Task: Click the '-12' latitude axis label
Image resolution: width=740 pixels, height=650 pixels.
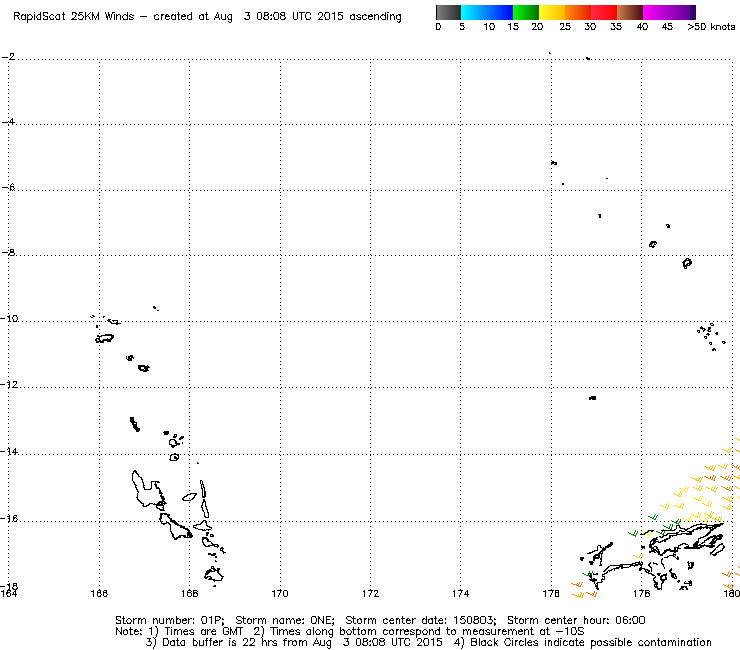Action: pos(9,384)
